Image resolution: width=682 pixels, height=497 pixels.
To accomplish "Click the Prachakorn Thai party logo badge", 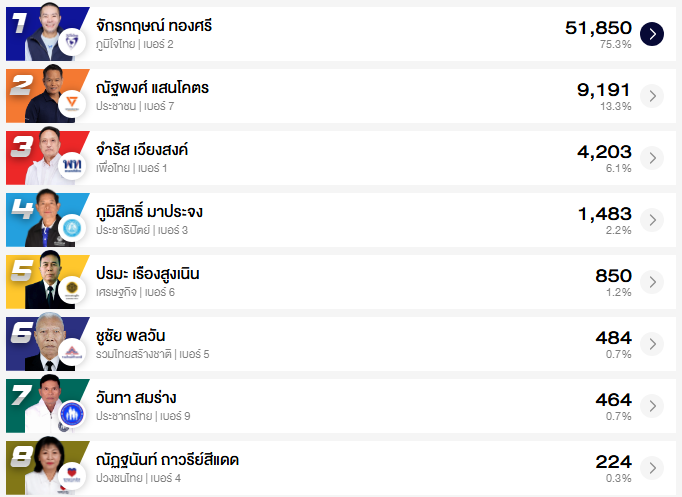I will [71, 415].
